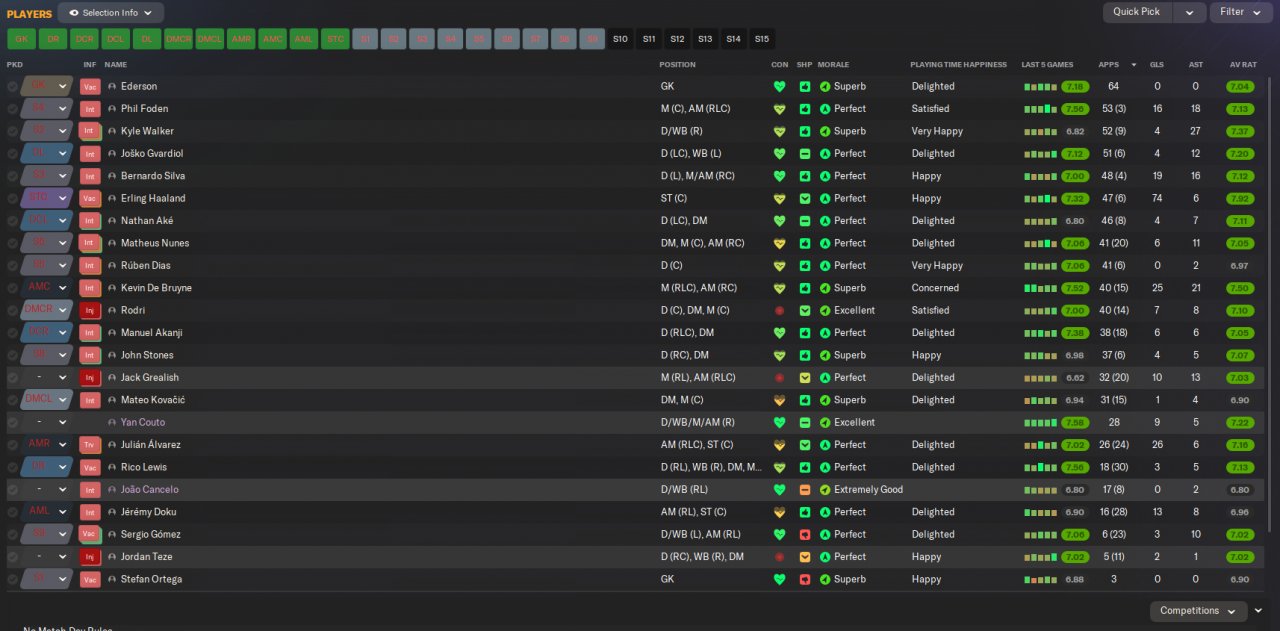Image resolution: width=1280 pixels, height=631 pixels.
Task: Click Erling Haaland's 7.92 average rating badge
Action: coord(1240,198)
